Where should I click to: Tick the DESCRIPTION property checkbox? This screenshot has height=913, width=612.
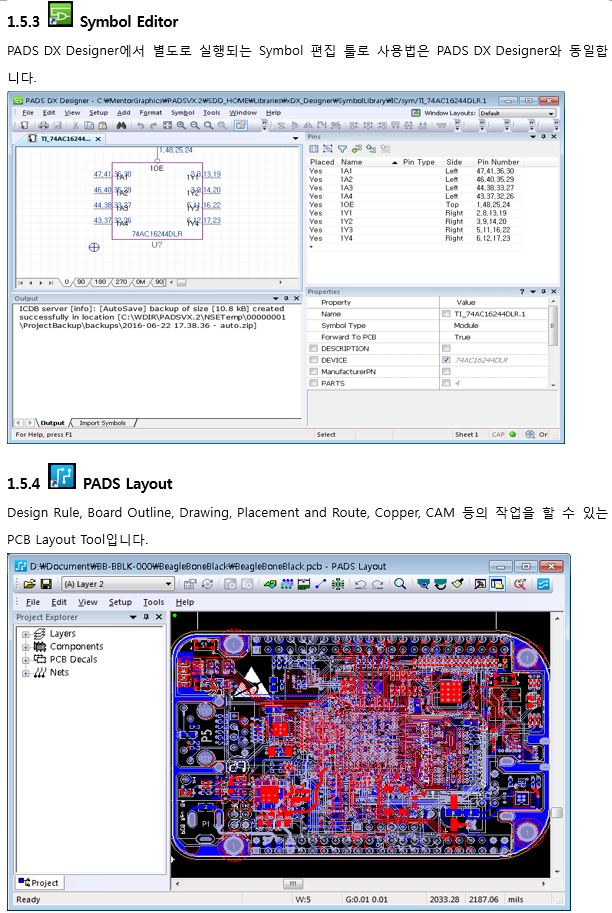click(314, 348)
